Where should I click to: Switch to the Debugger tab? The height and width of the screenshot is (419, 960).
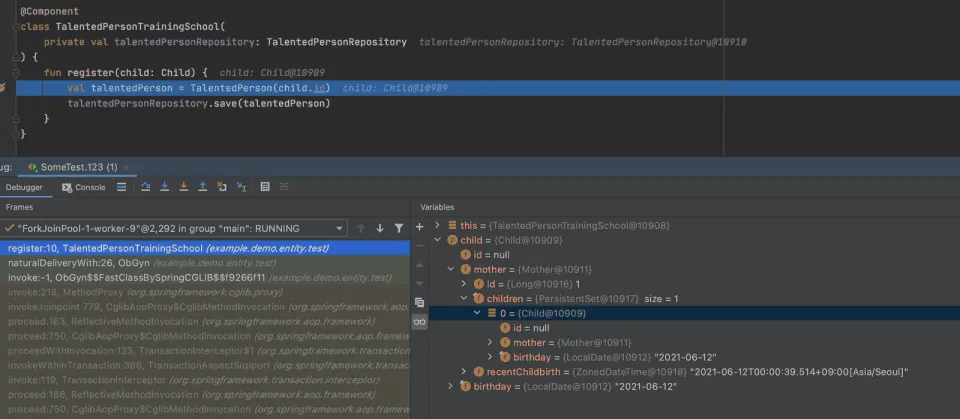click(x=24, y=187)
